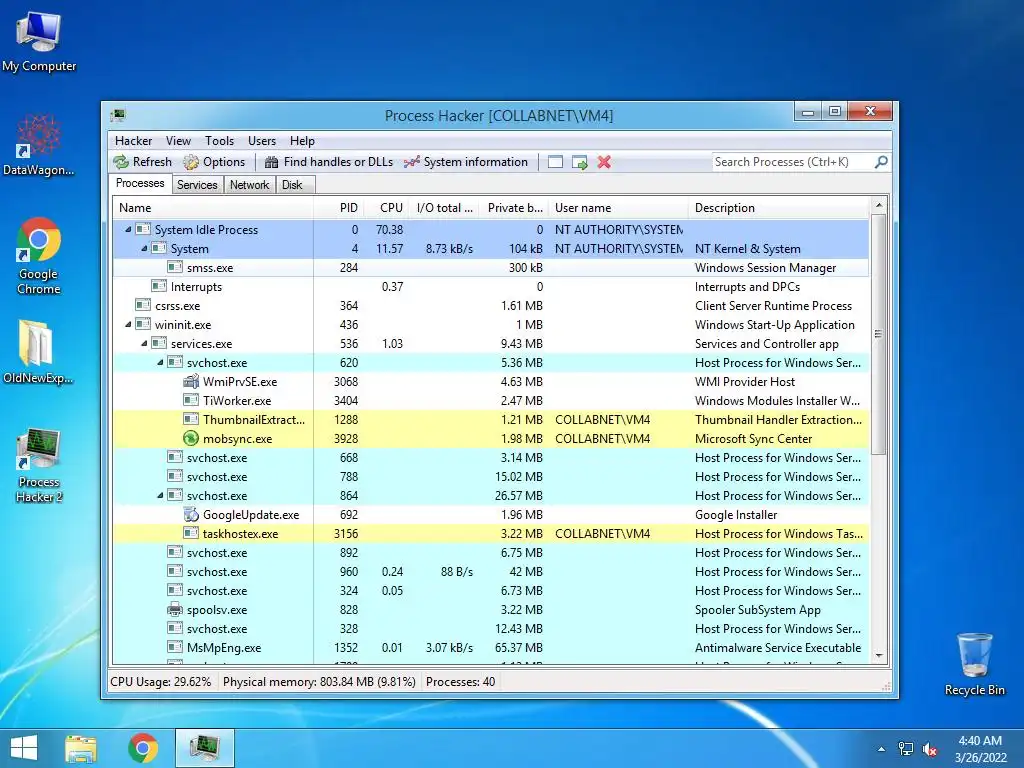Viewport: 1024px width, 768px height.
Task: Open the Process Hacker window icon menu
Action: pyautogui.click(x=118, y=116)
